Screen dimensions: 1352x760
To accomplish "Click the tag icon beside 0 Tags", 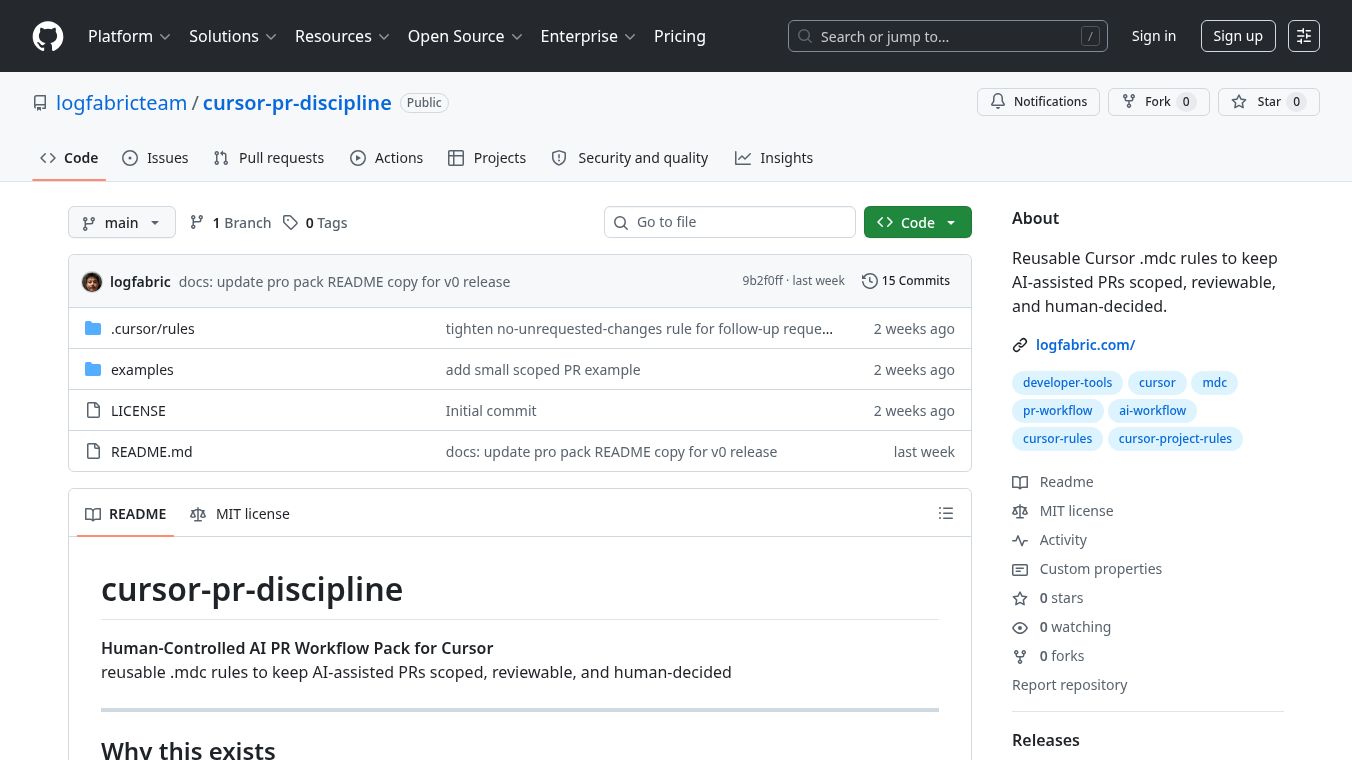I will click(x=290, y=222).
